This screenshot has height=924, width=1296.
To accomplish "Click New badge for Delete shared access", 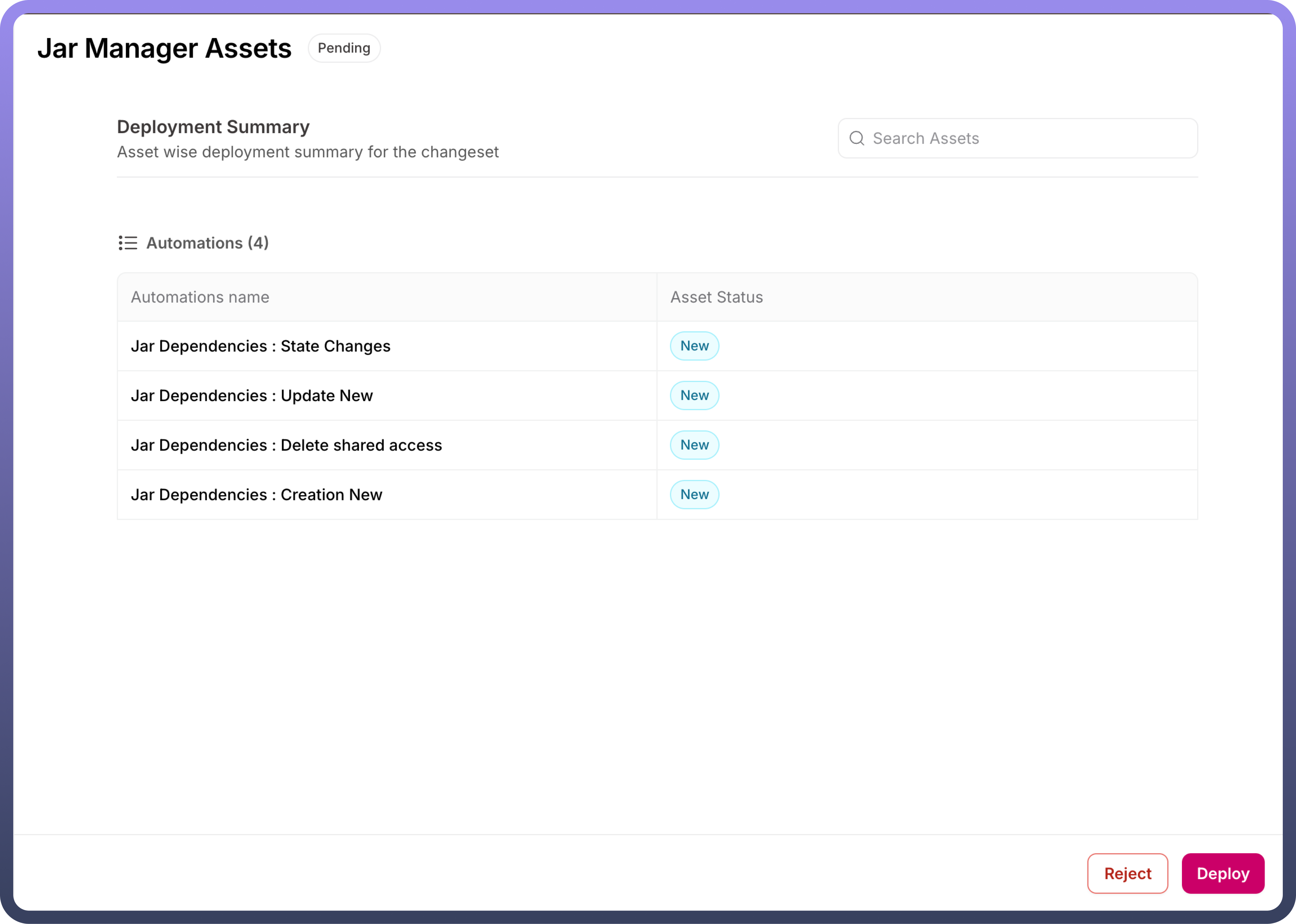I will [694, 445].
